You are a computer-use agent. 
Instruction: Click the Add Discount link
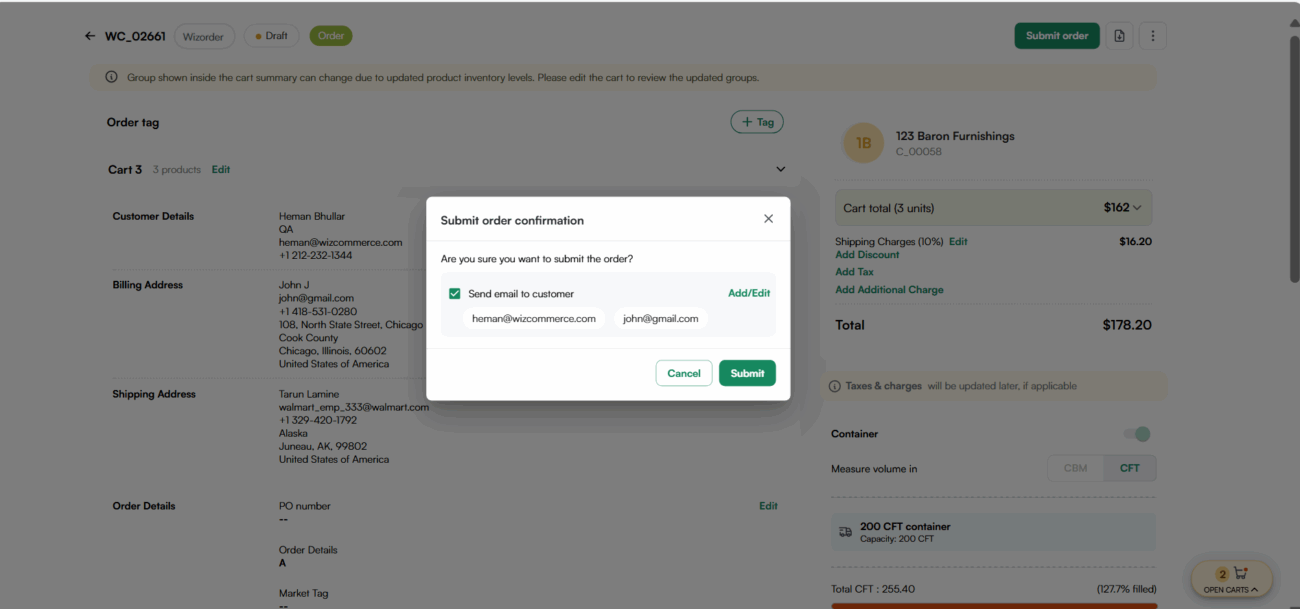[x=867, y=255]
